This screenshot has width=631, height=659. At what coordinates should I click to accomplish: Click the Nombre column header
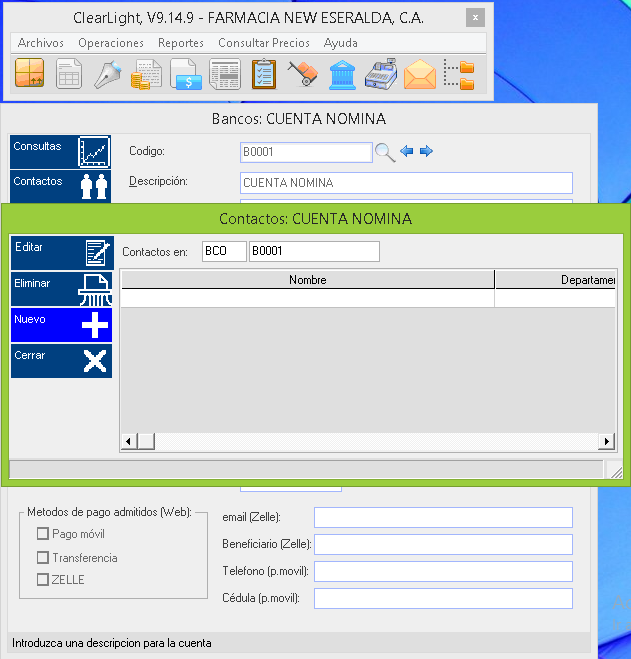click(x=308, y=280)
